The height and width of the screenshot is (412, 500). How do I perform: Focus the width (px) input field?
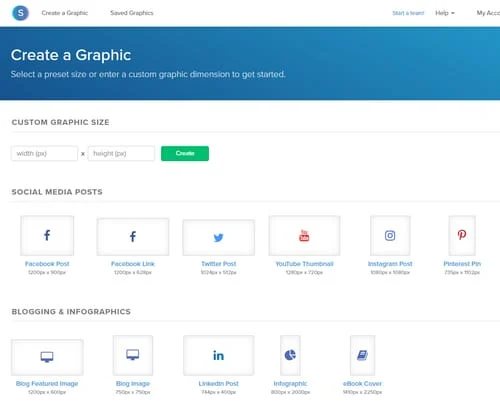44,153
